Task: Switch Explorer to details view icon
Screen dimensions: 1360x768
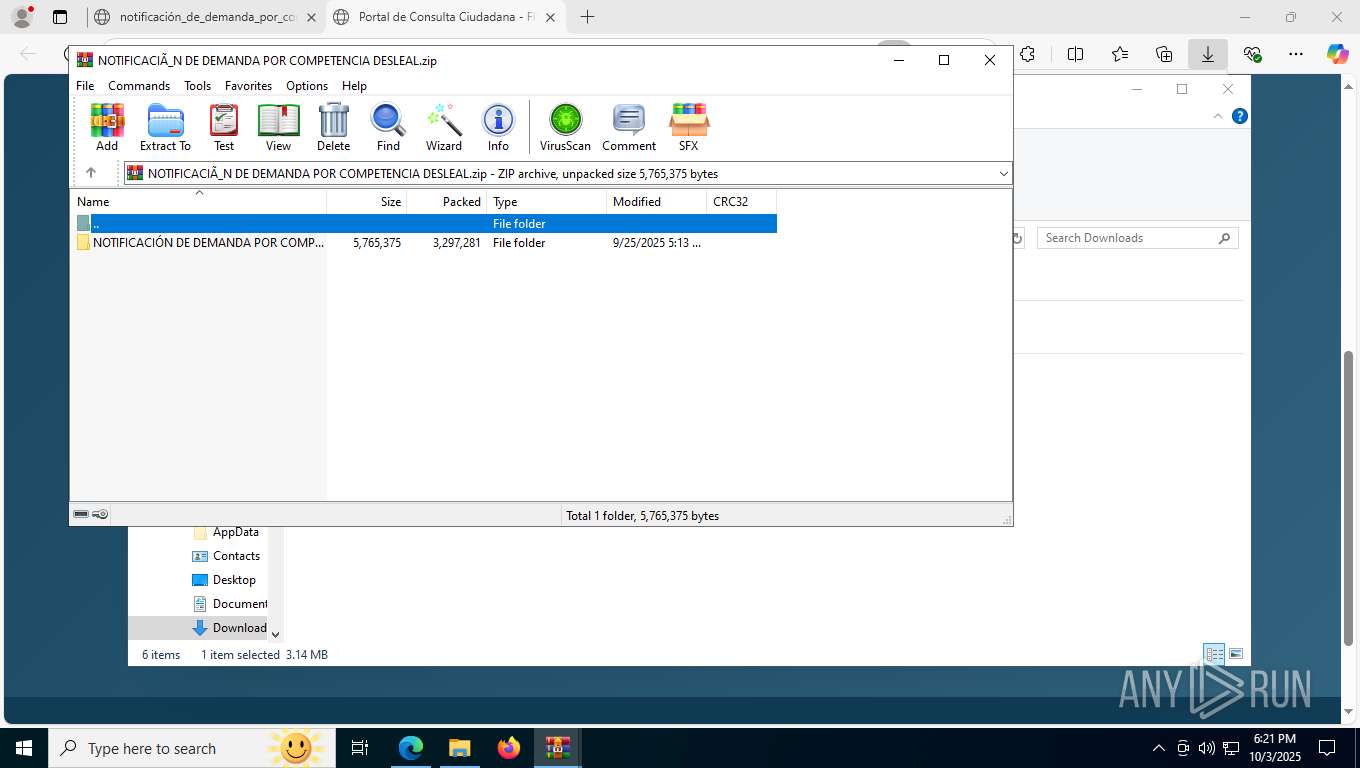Action: (1214, 655)
